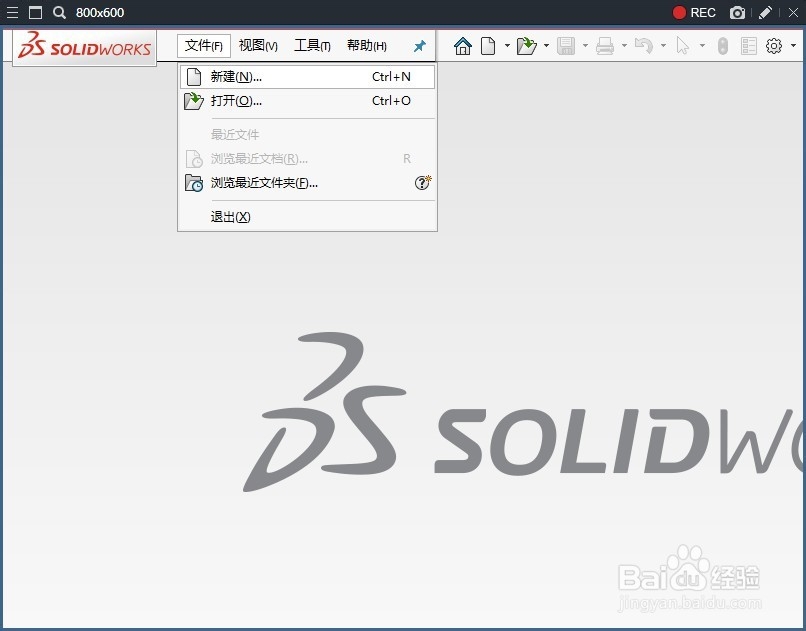Take a screenshot with the camera icon
Image resolution: width=806 pixels, height=631 pixels.
737,12
